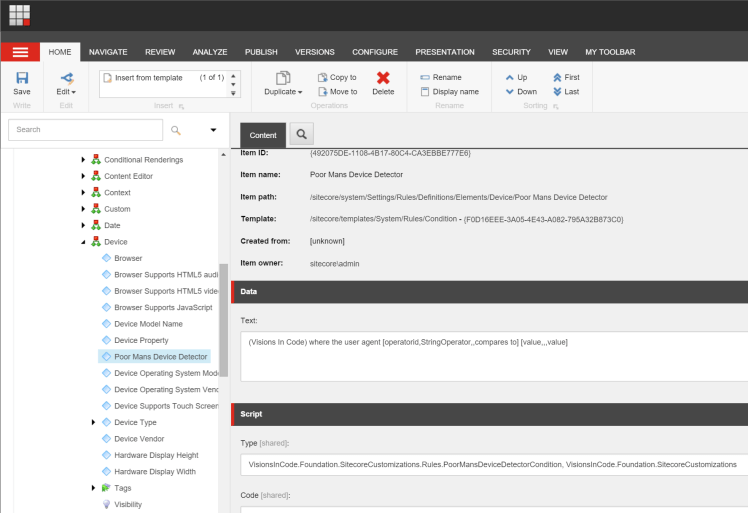Screen dimensions: 748x513
Task: Click the red Delete icon
Action: tap(383, 78)
